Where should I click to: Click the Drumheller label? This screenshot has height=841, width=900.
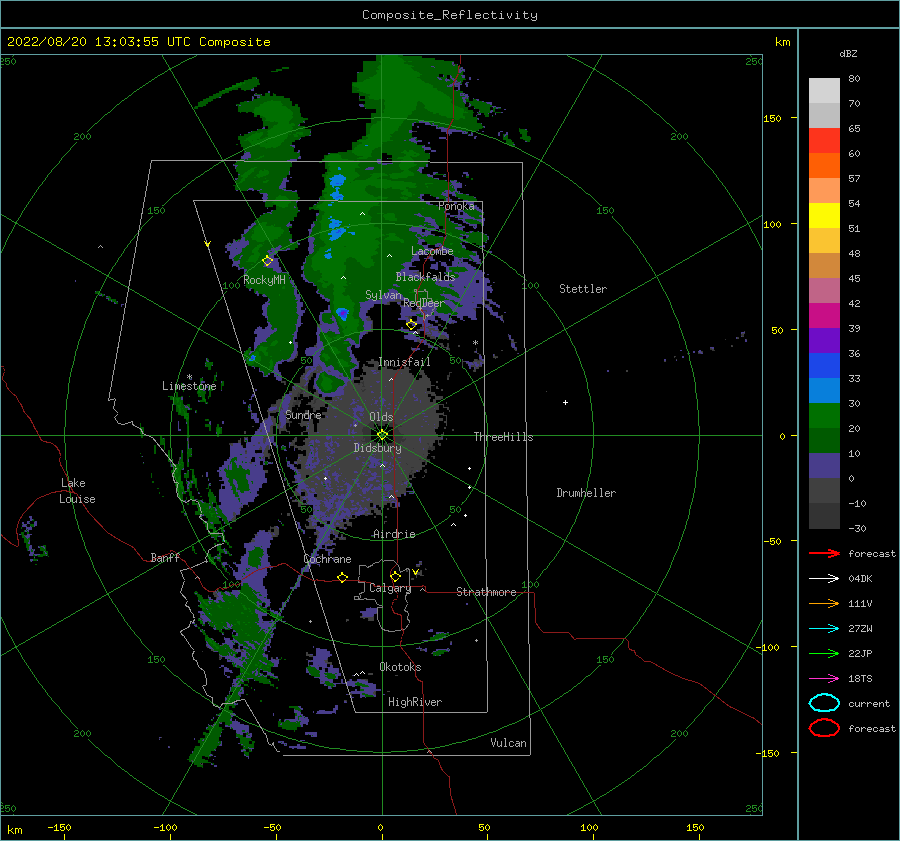pos(586,493)
